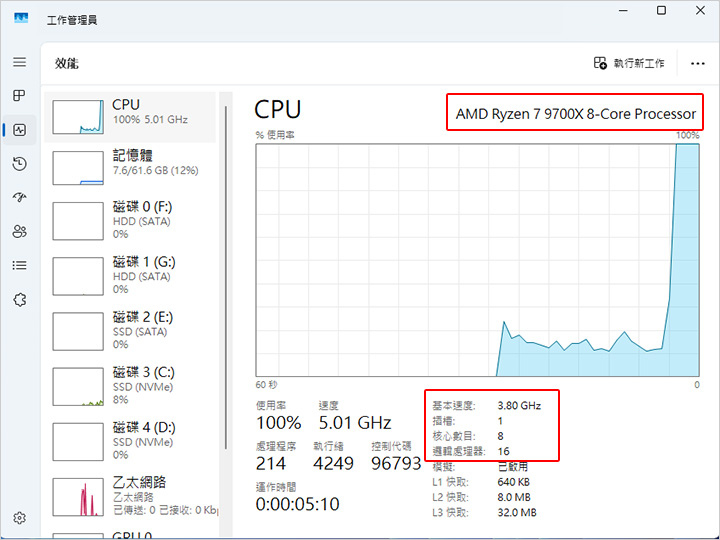Click the 32.0 MB L3 cache value

pyautogui.click(x=517, y=512)
